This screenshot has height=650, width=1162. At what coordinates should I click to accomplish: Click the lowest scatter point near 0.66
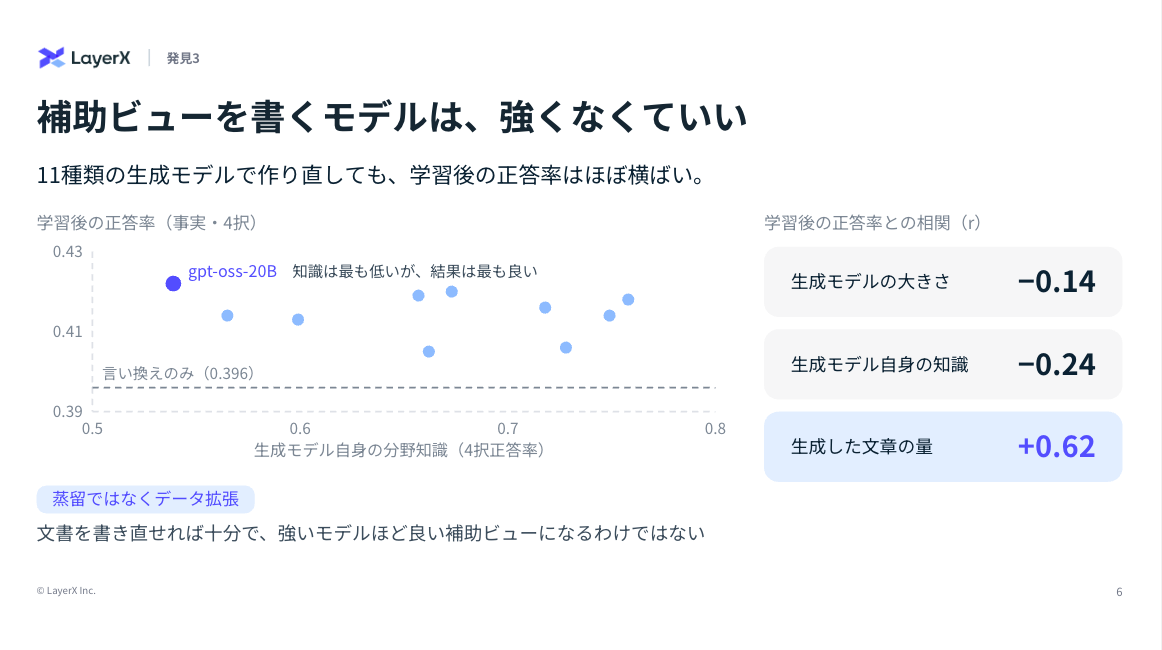[428, 351]
